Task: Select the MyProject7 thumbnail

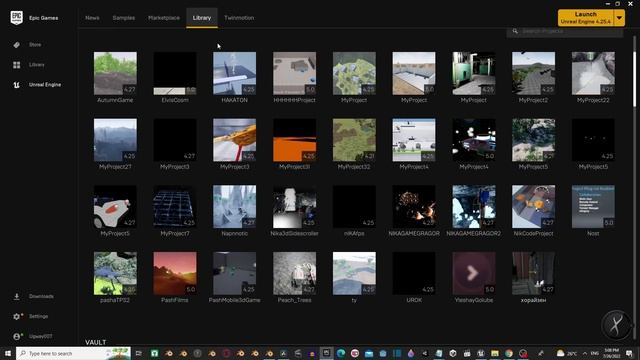Action: (175, 207)
